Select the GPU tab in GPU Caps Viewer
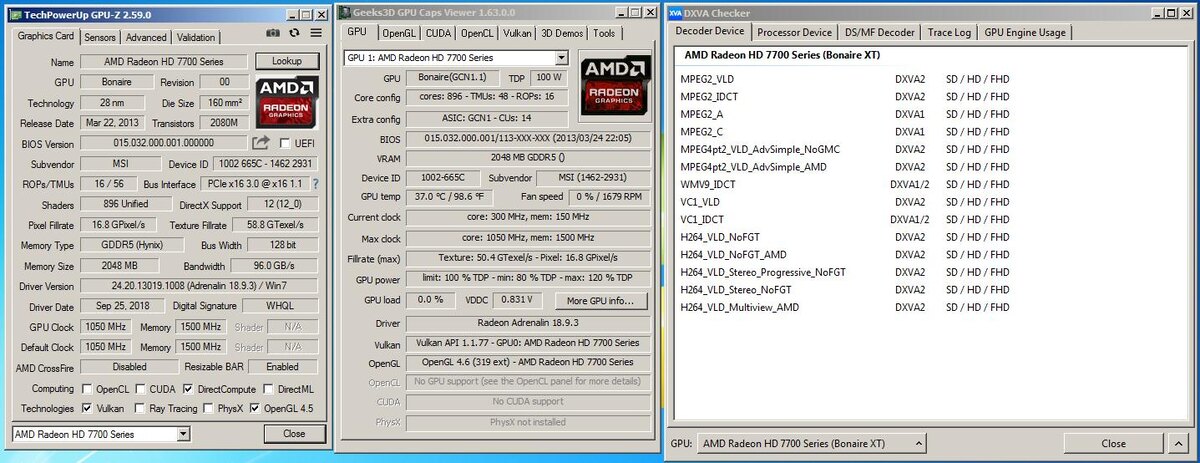Image resolution: width=1200 pixels, height=463 pixels. click(357, 32)
